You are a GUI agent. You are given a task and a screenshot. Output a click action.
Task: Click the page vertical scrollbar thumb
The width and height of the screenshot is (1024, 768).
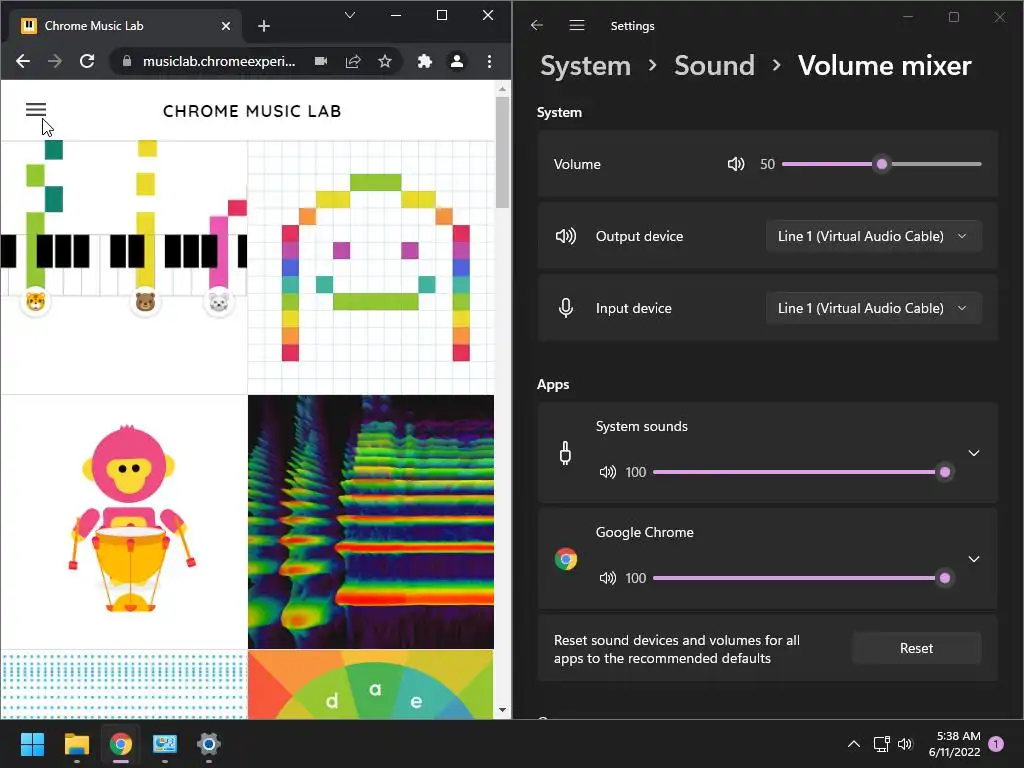tap(502, 152)
